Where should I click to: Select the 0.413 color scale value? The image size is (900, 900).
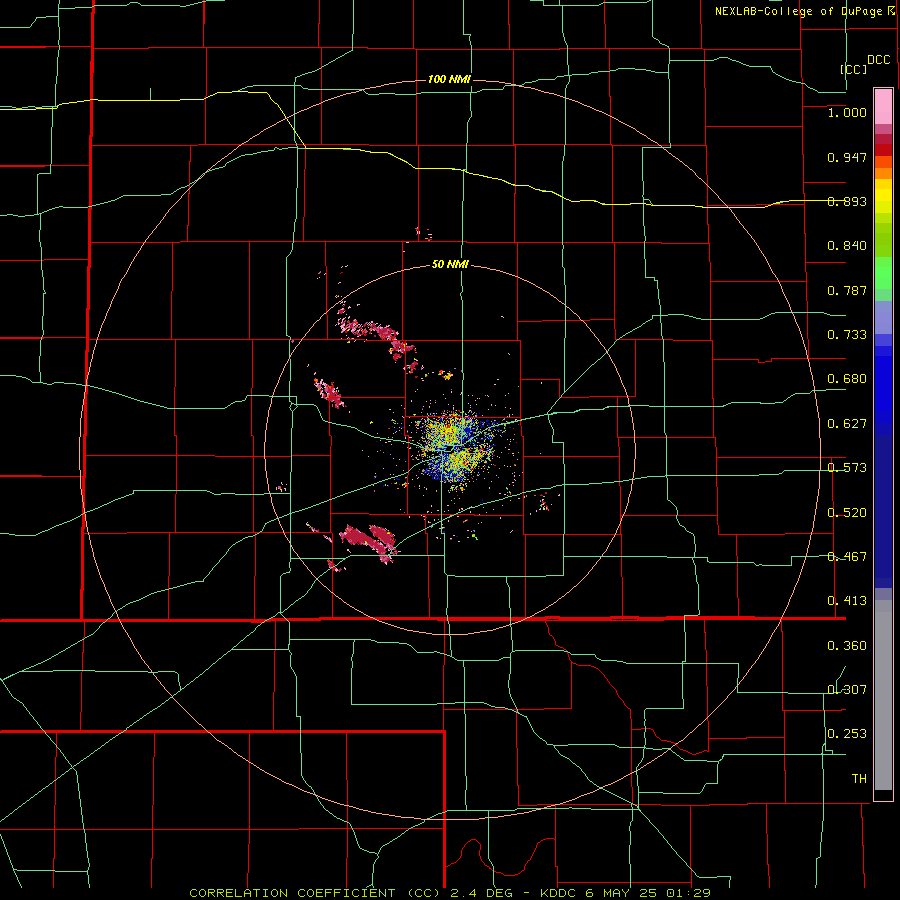(847, 601)
